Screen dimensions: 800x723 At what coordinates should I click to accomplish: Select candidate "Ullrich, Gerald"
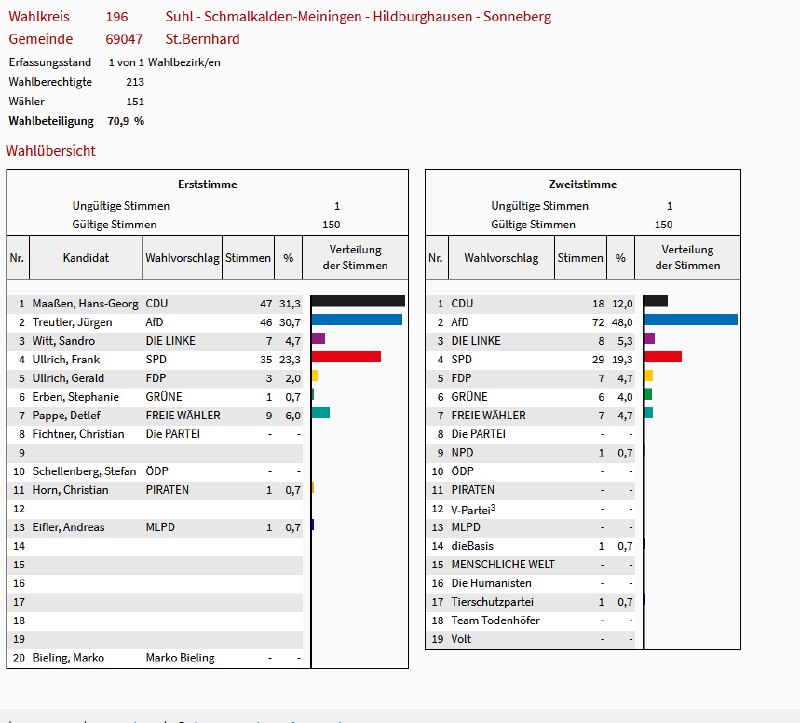pos(68,378)
